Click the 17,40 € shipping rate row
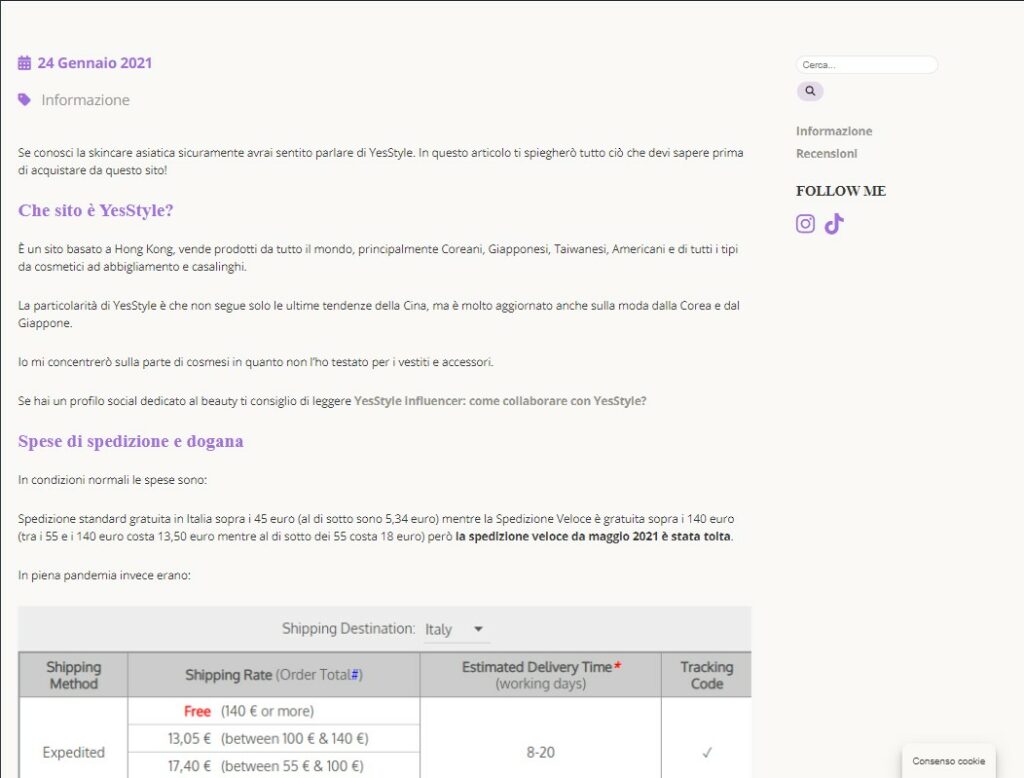 coord(274,766)
